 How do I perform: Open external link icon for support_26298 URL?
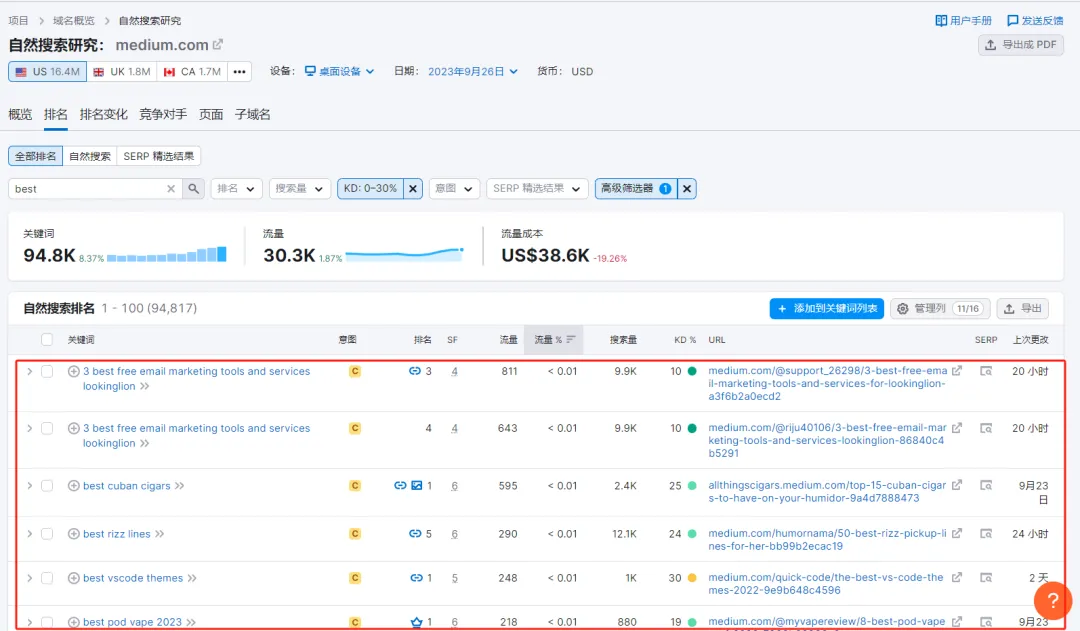[x=957, y=371]
